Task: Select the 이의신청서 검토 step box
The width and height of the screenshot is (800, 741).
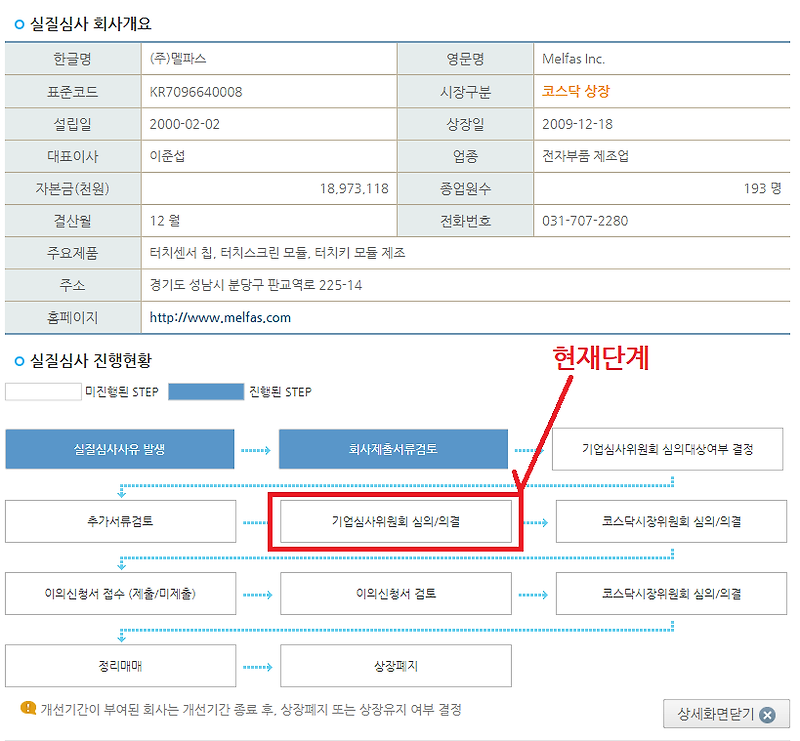Action: coord(396,594)
